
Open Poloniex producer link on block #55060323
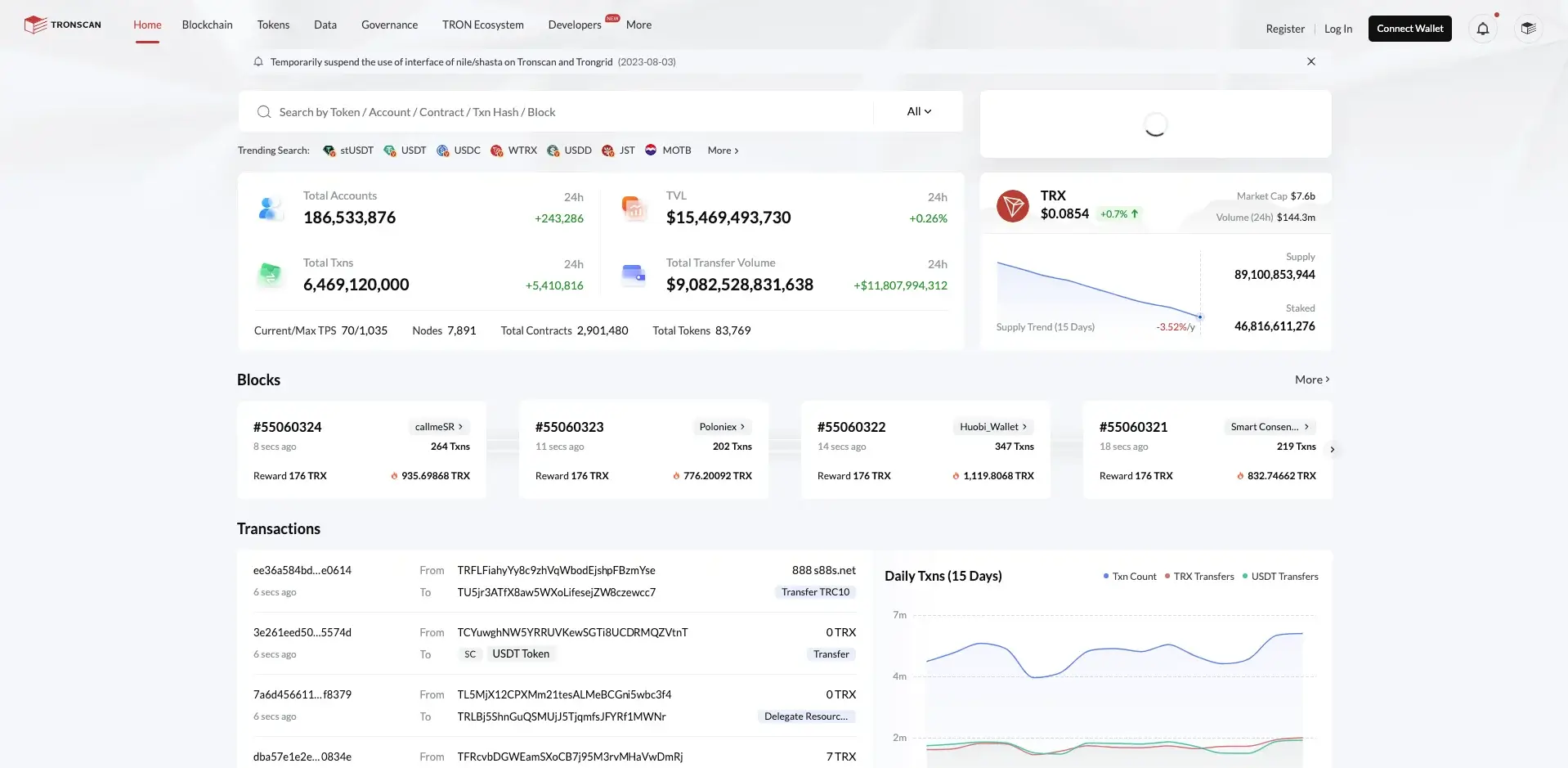click(723, 427)
